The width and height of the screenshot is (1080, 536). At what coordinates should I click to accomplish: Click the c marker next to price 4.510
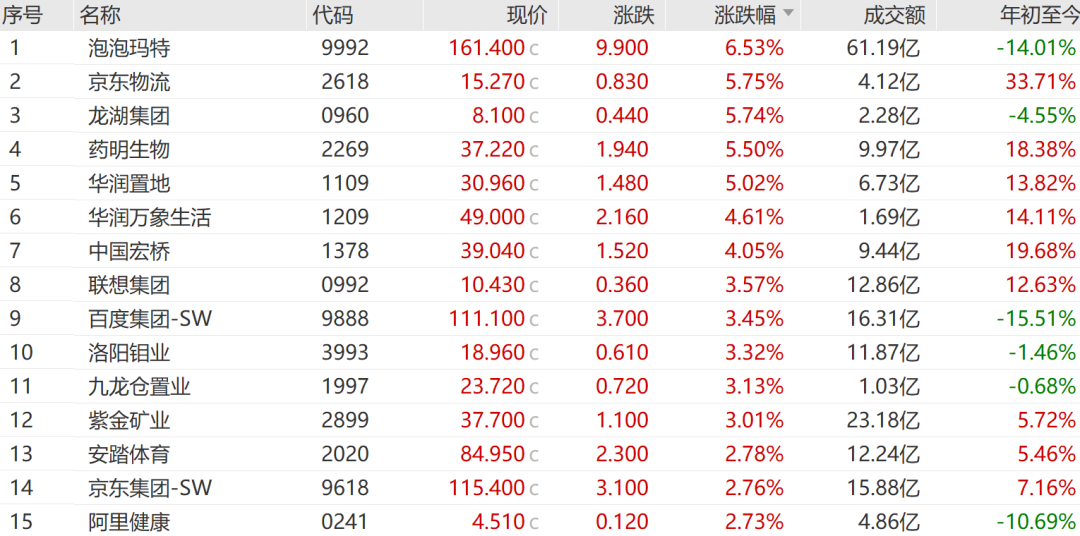tap(534, 523)
